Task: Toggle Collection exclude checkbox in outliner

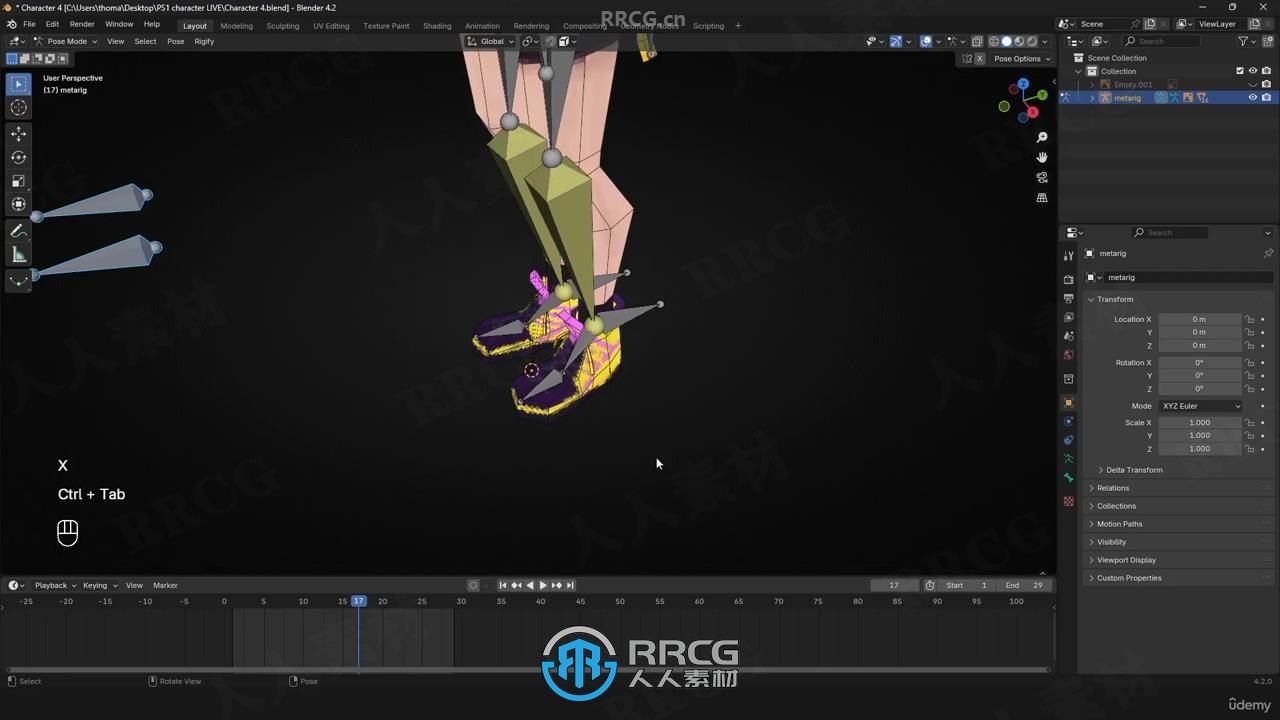Action: [x=1240, y=71]
